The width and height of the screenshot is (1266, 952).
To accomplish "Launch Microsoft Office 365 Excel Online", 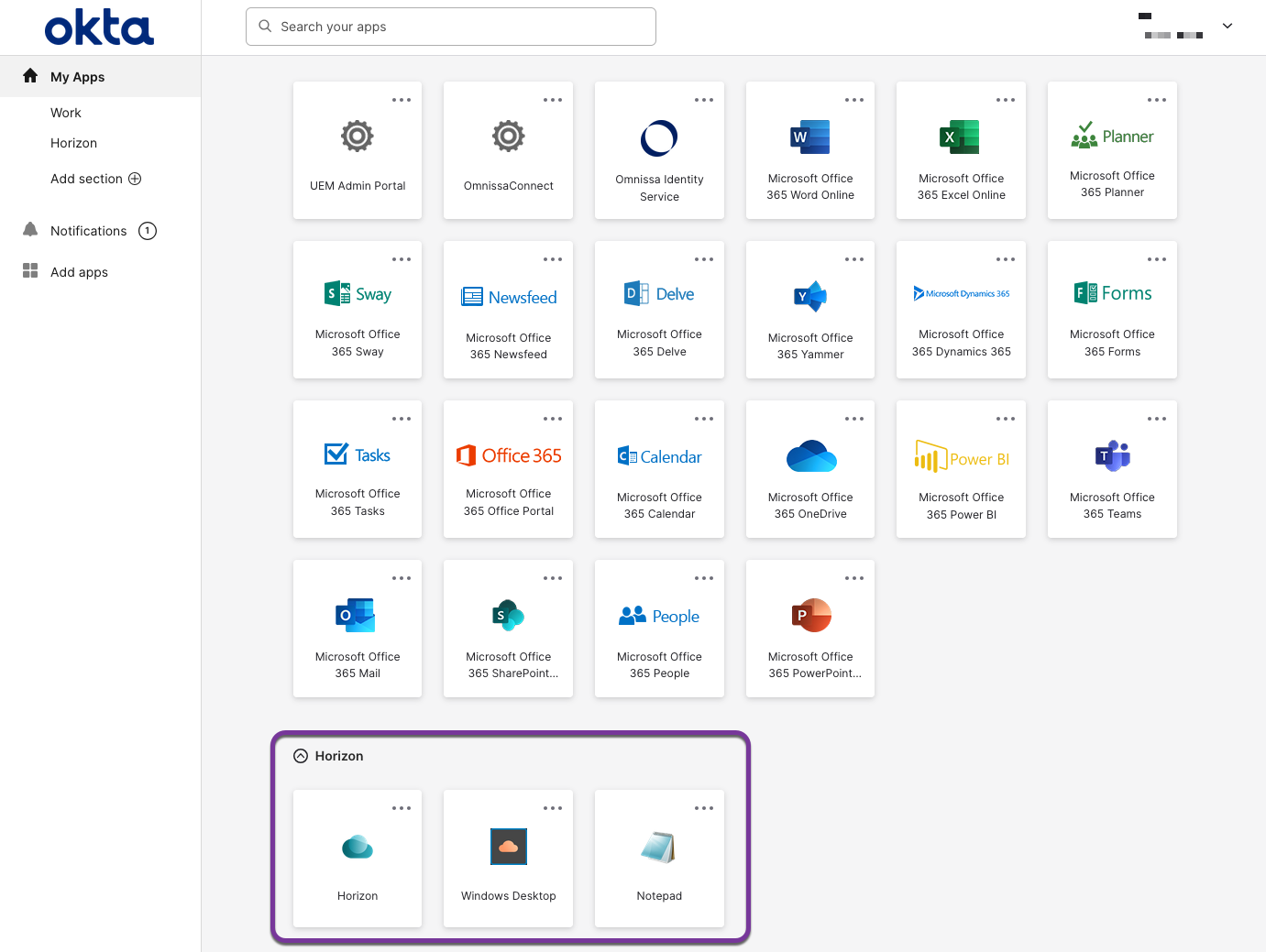I will tap(961, 151).
